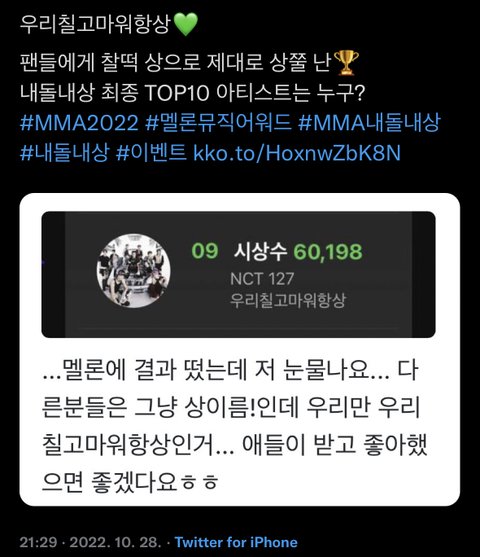
Task: Open the quoted post text about 멜론 결과
Action: pyautogui.click(x=234, y=426)
